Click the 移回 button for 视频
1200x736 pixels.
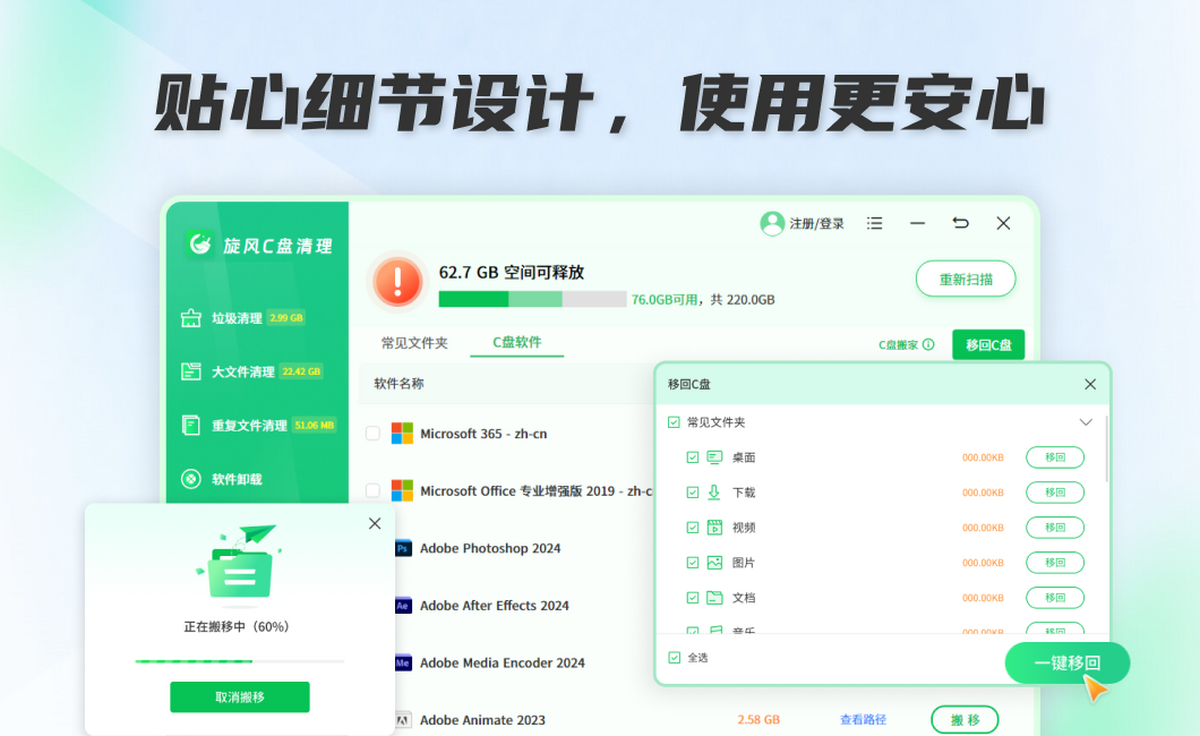tap(1055, 527)
